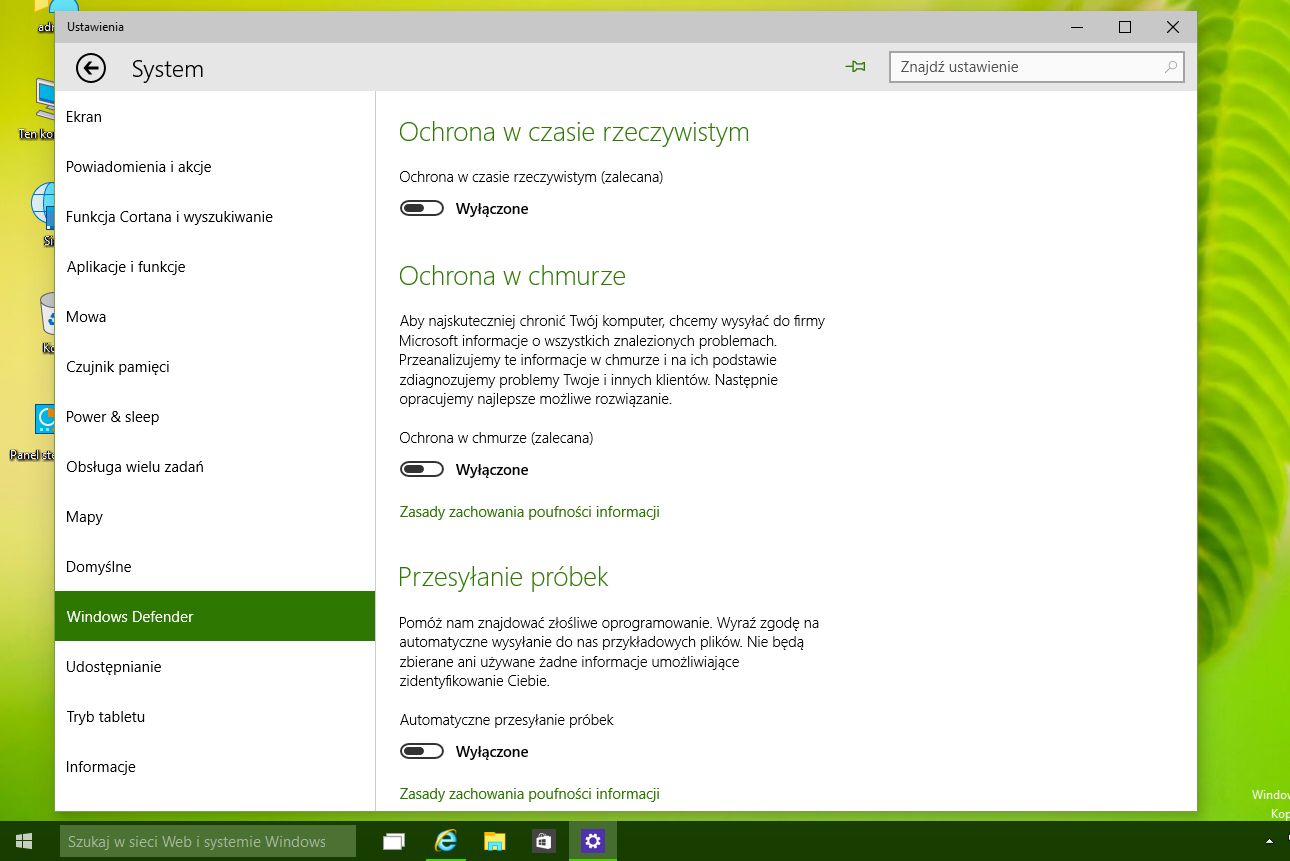Select the Settings gear on the taskbar
Viewport: 1290px width, 861px height.
(592, 840)
